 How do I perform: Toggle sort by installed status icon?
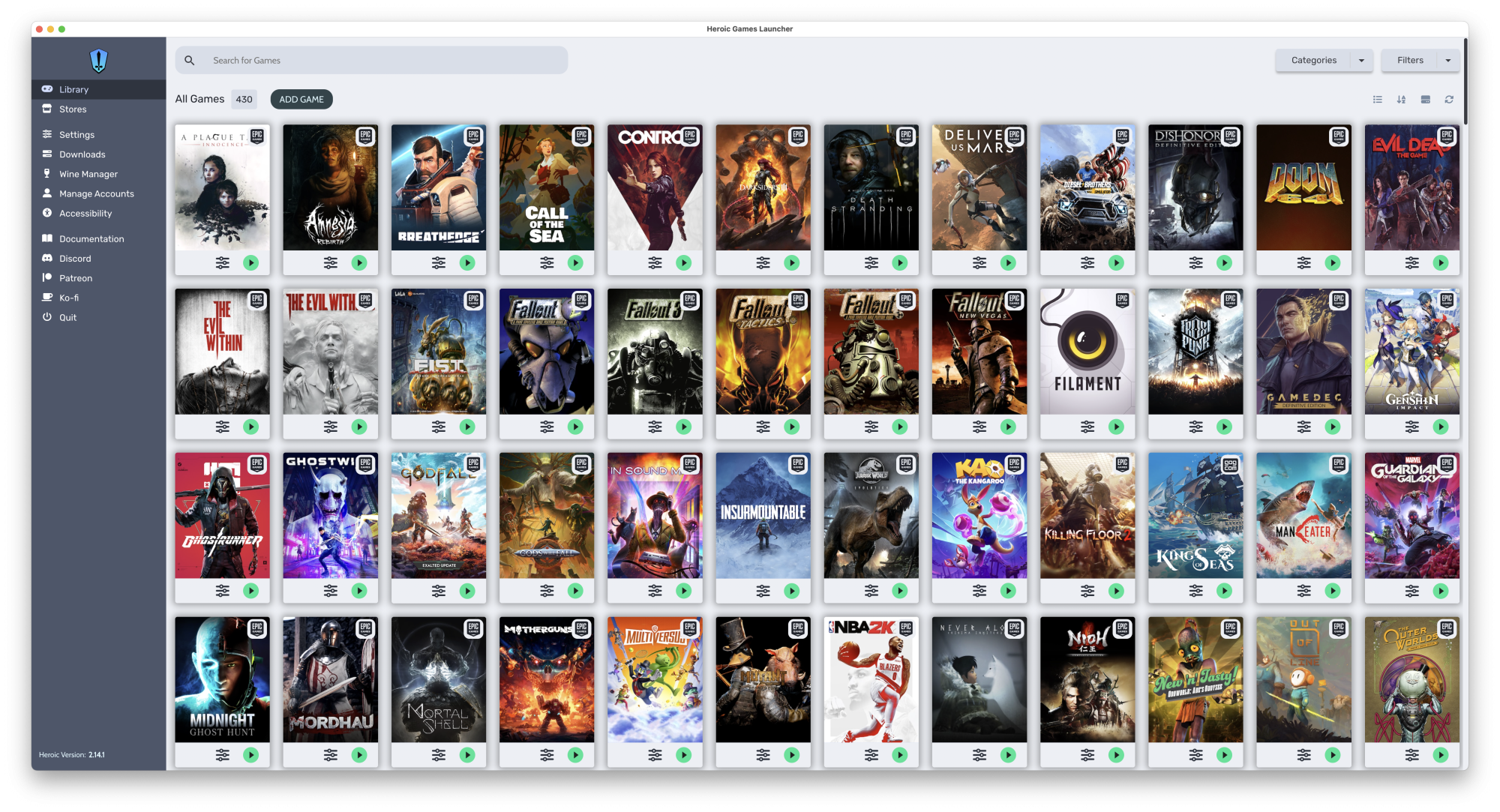coord(1425,100)
